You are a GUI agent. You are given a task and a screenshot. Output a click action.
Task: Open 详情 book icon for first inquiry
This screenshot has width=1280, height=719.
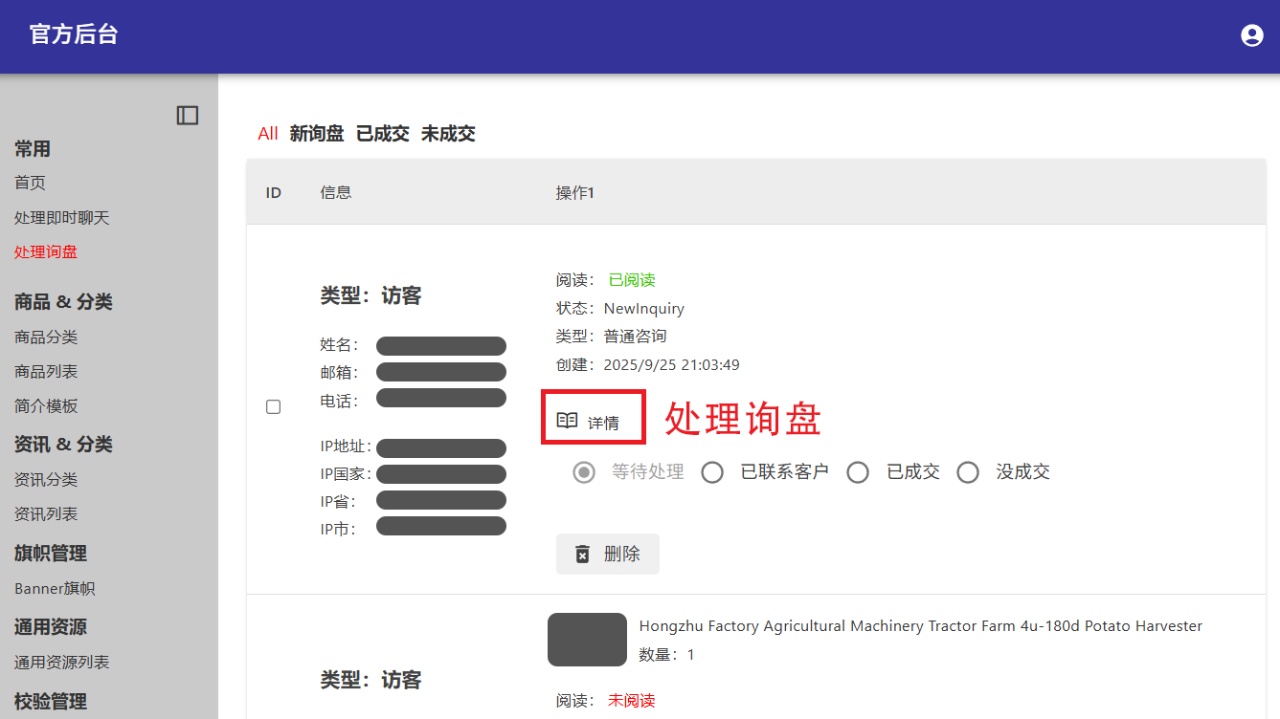click(567, 421)
